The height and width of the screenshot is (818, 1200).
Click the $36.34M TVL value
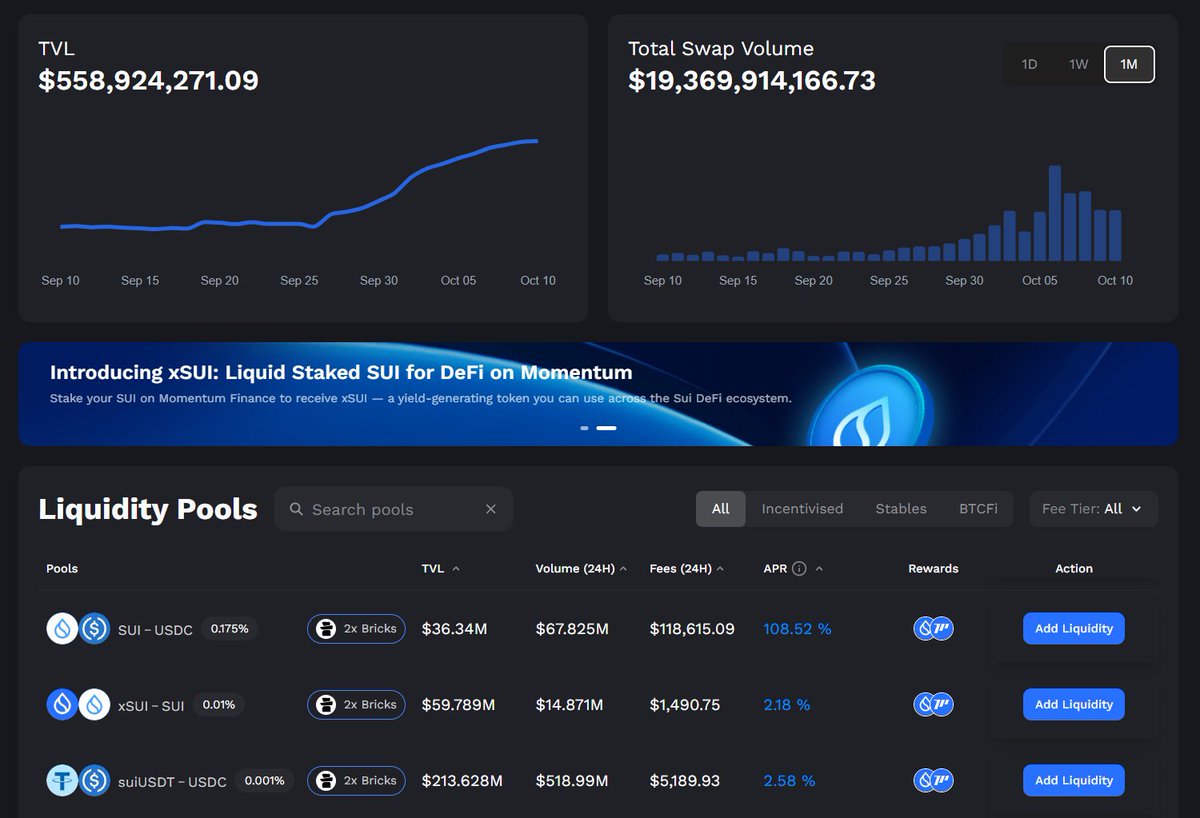454,629
